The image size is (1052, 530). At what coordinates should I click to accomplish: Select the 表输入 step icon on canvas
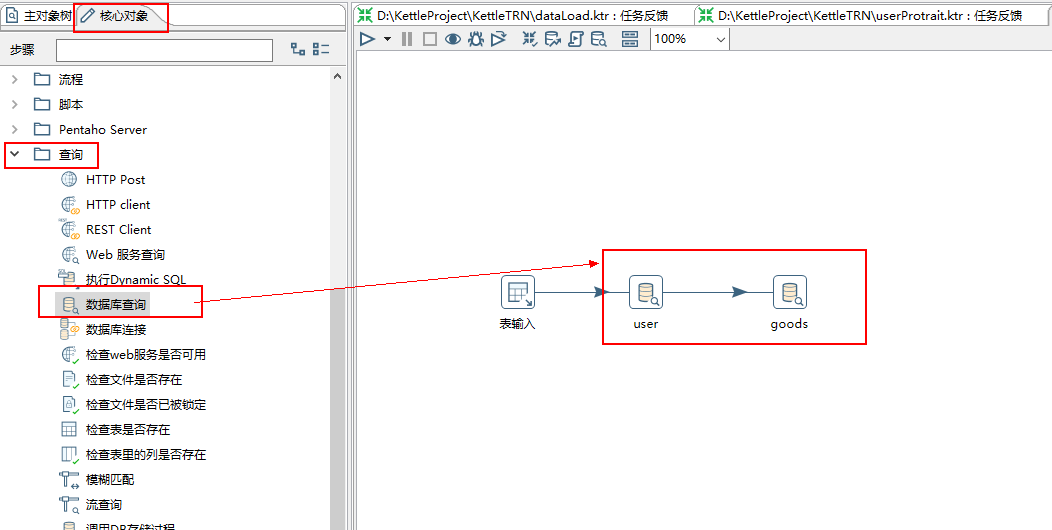point(518,293)
